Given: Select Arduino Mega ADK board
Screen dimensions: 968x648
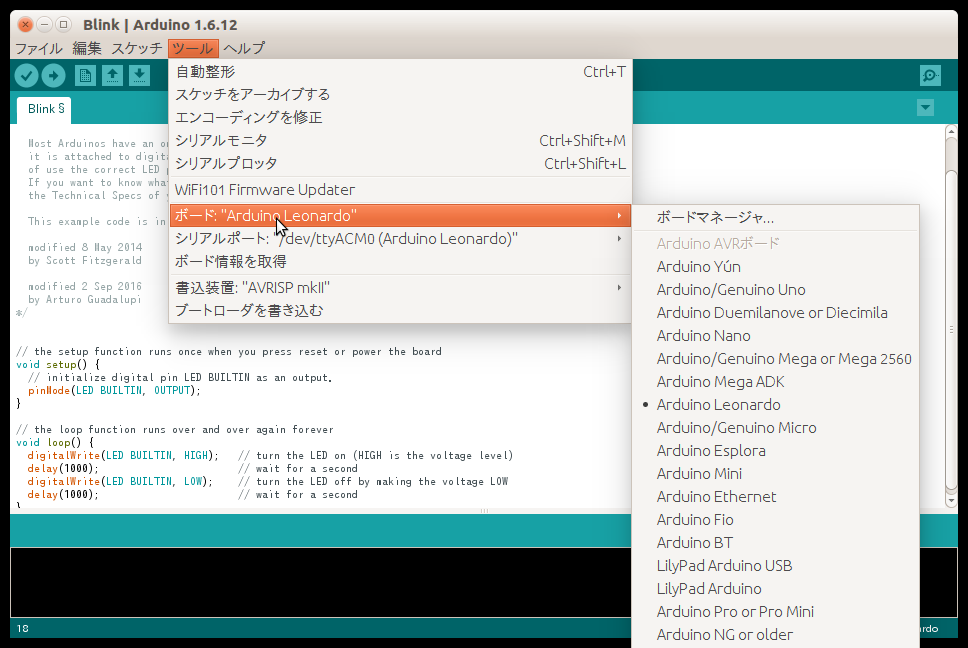Looking at the screenshot, I should point(775,381).
